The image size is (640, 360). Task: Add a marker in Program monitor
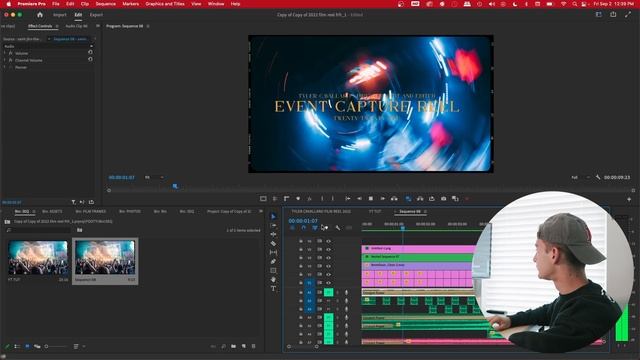click(x=298, y=199)
